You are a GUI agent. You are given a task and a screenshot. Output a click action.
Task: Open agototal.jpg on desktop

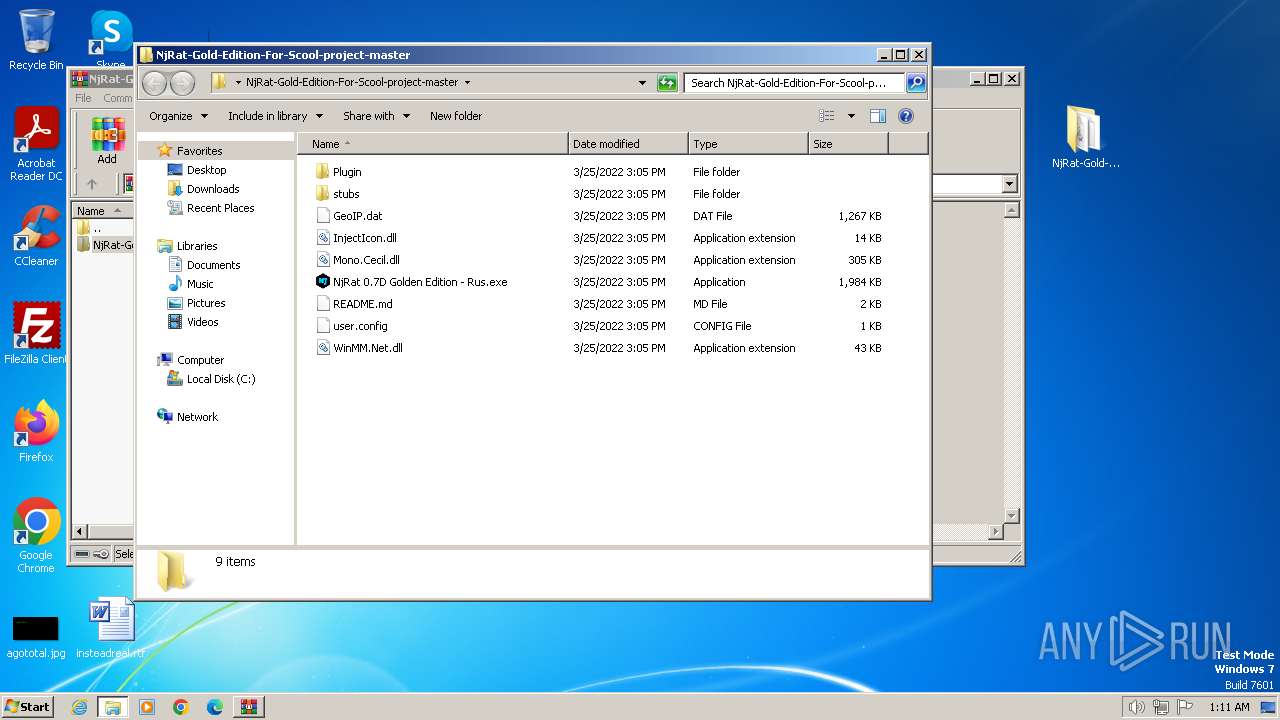36,636
